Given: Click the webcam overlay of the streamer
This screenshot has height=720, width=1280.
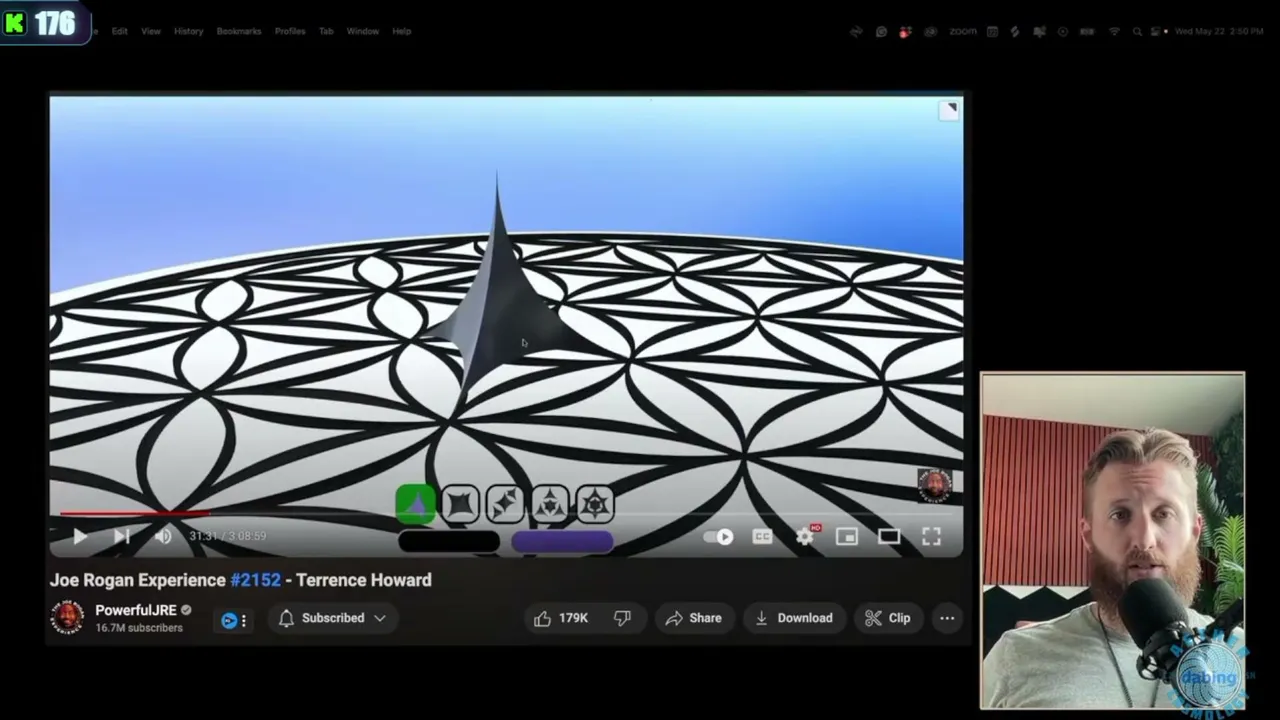Looking at the screenshot, I should pyautogui.click(x=1113, y=541).
